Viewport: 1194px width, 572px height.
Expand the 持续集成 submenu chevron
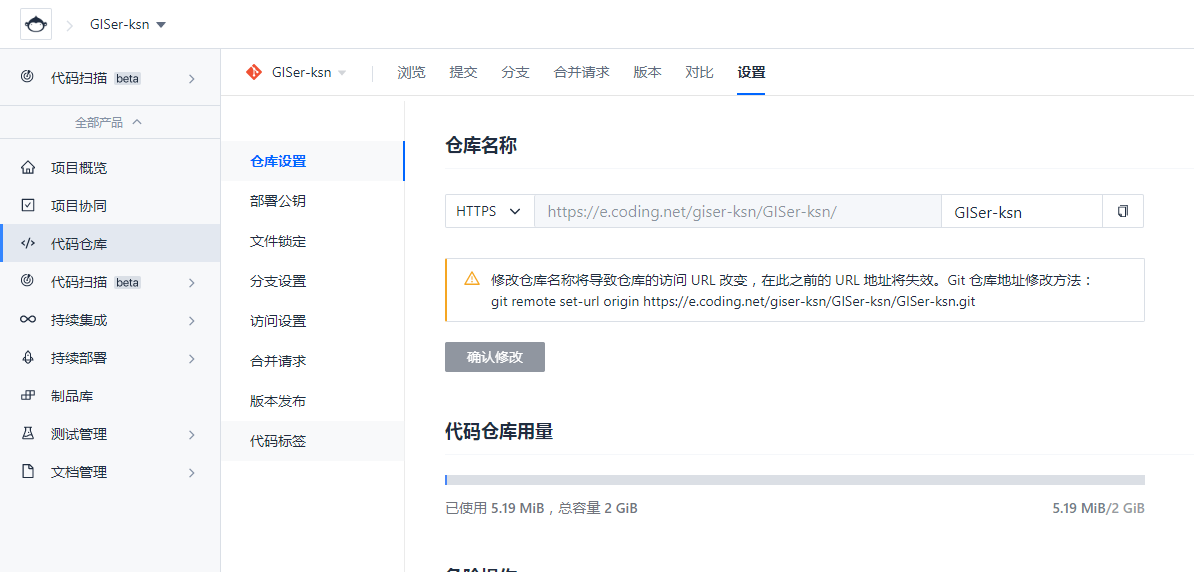pos(192,320)
